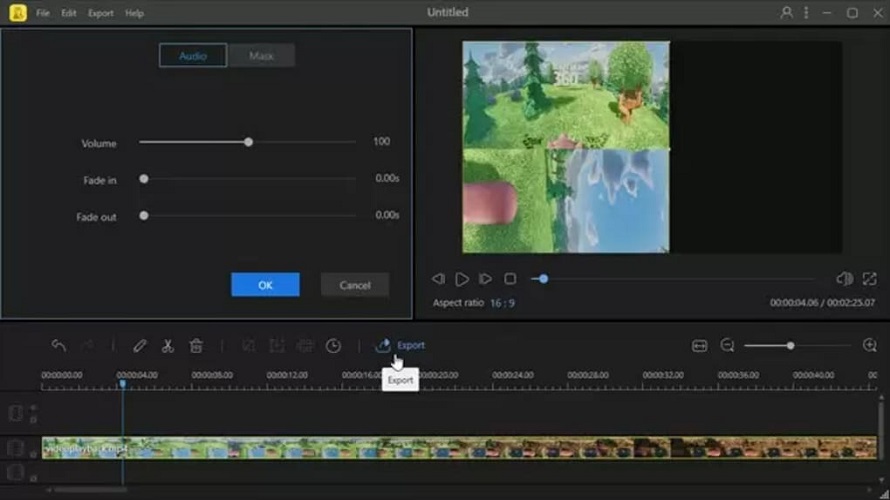The height and width of the screenshot is (500, 890).
Task: Open the 16:9 aspect ratio selector
Action: pyautogui.click(x=502, y=303)
